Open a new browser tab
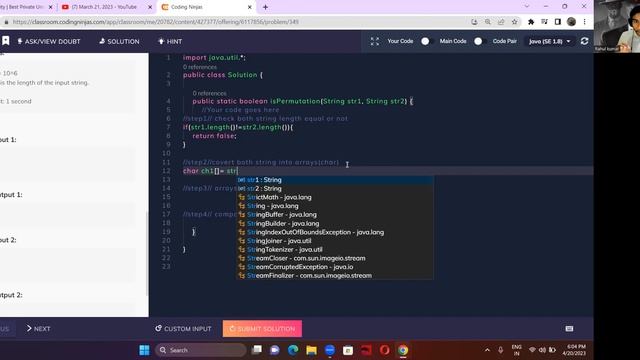Viewport: 640px width, 360px height. tap(265, 7)
